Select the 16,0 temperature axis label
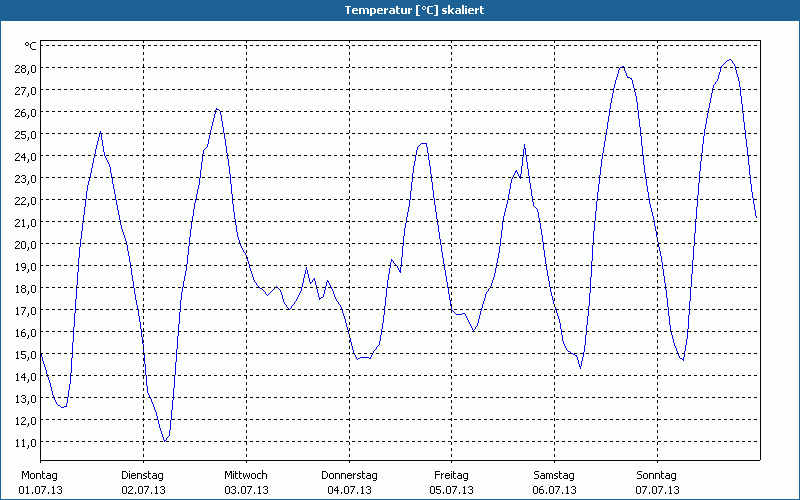Screen dimensions: 800x500 pyautogui.click(x=26, y=333)
